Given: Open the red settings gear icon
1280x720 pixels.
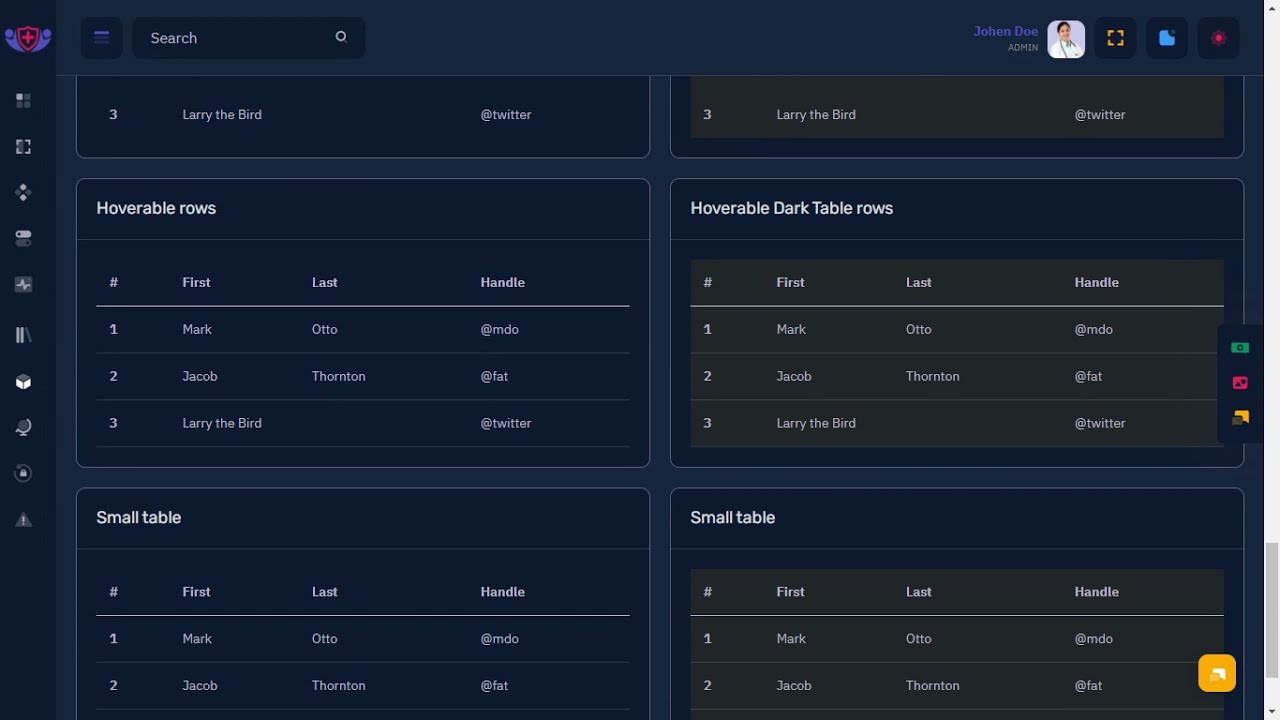Looking at the screenshot, I should click(x=1218, y=38).
